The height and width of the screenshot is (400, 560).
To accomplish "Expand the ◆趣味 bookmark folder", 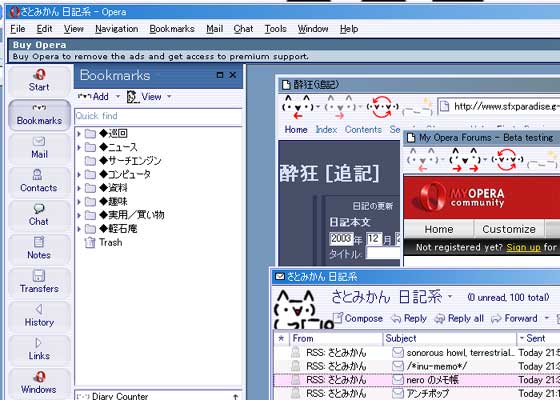I will click(x=79, y=202).
